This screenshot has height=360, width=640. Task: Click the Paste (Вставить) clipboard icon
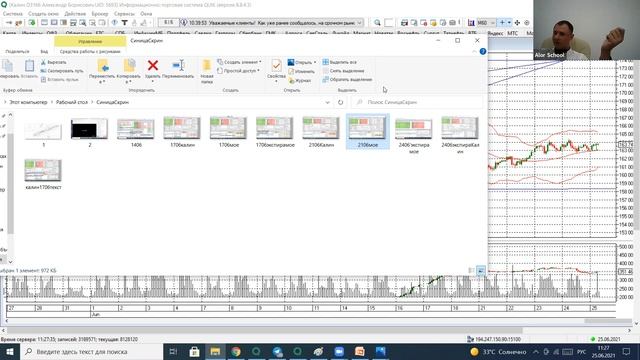29,65
